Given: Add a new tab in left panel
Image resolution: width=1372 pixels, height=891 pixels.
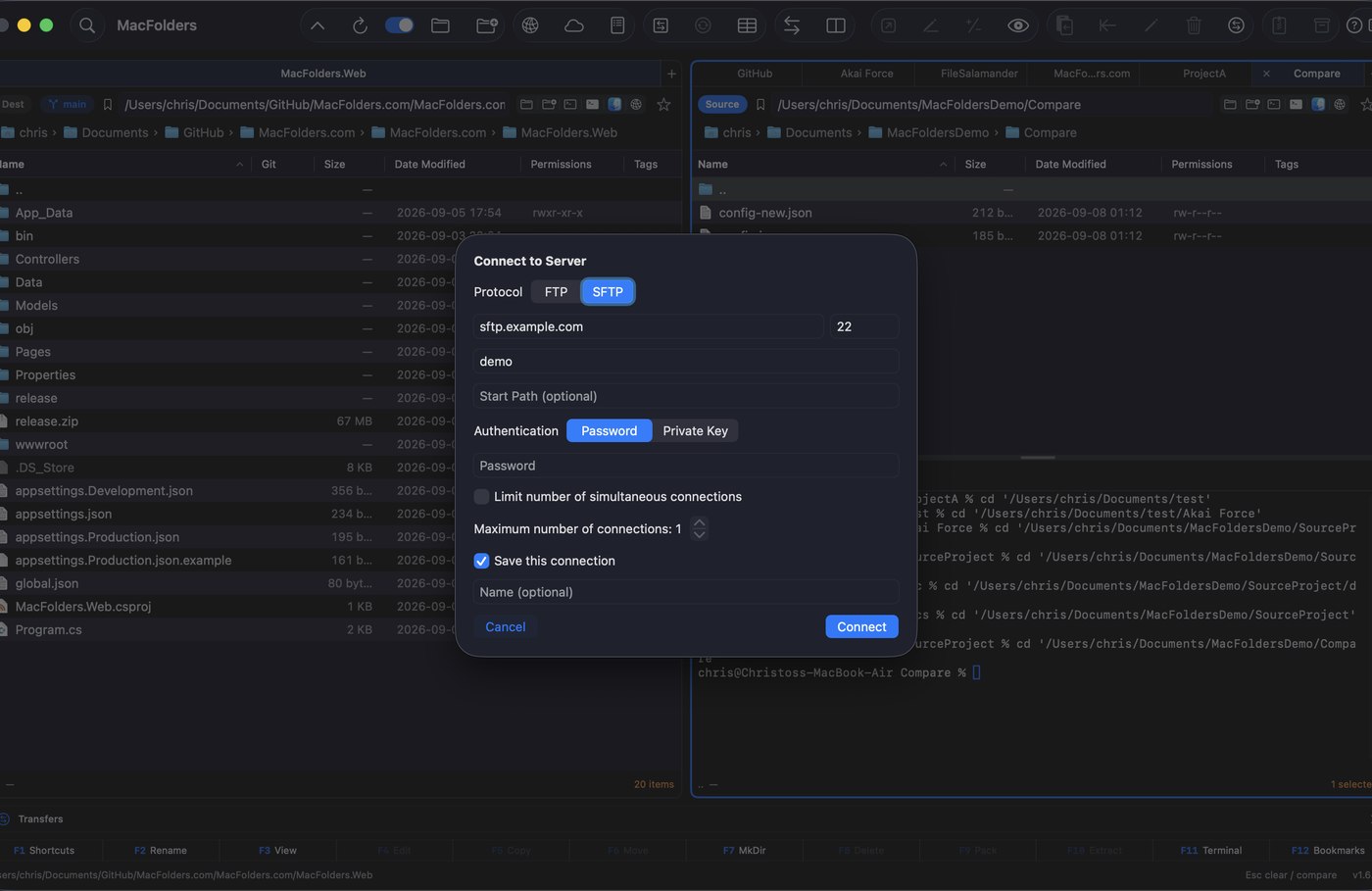Looking at the screenshot, I should tap(671, 74).
